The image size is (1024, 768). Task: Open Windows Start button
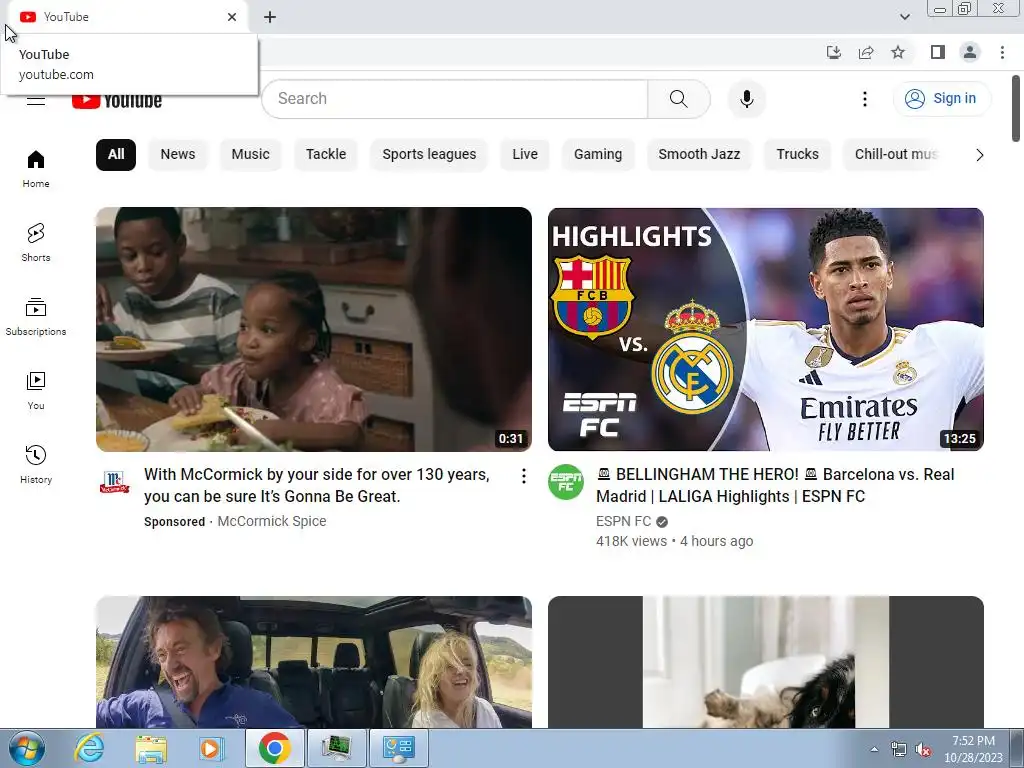coord(27,748)
